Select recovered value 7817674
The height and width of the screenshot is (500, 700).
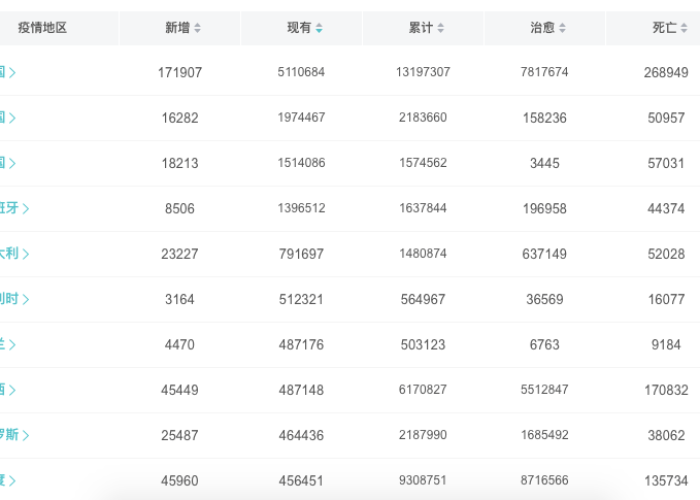(545, 72)
